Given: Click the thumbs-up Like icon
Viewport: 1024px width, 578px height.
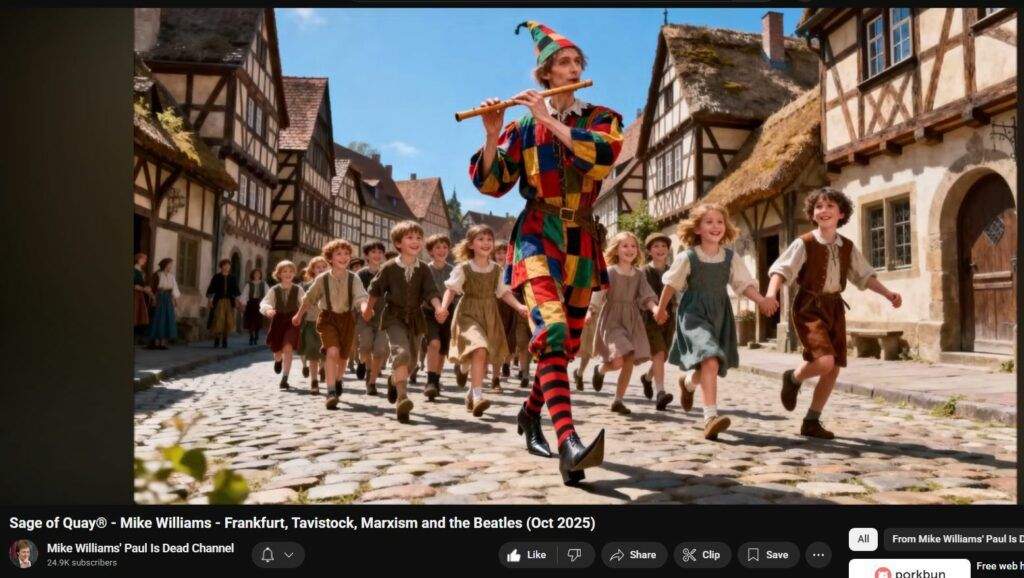Looking at the screenshot, I should tap(514, 555).
